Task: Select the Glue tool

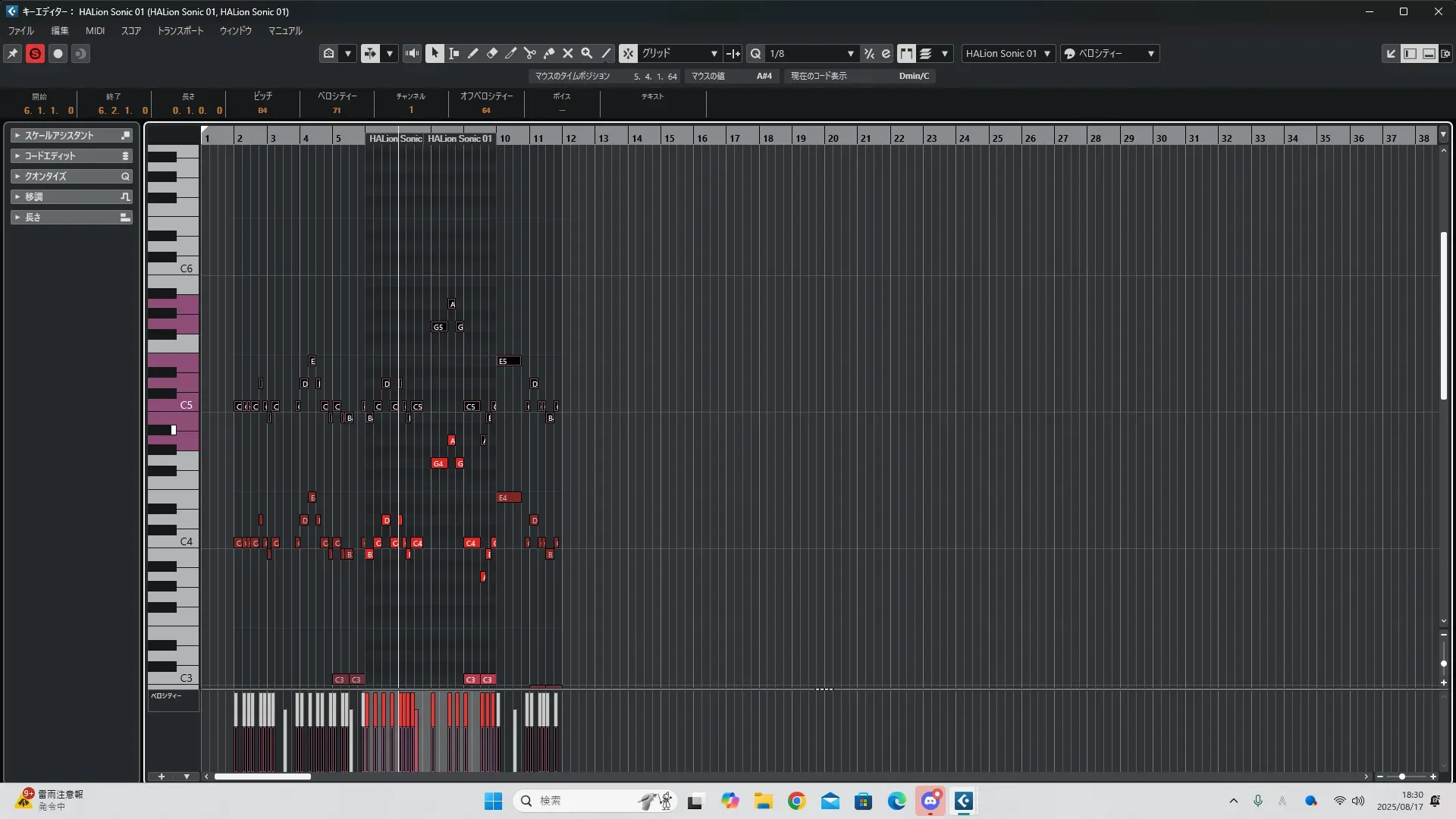Action: pos(549,53)
